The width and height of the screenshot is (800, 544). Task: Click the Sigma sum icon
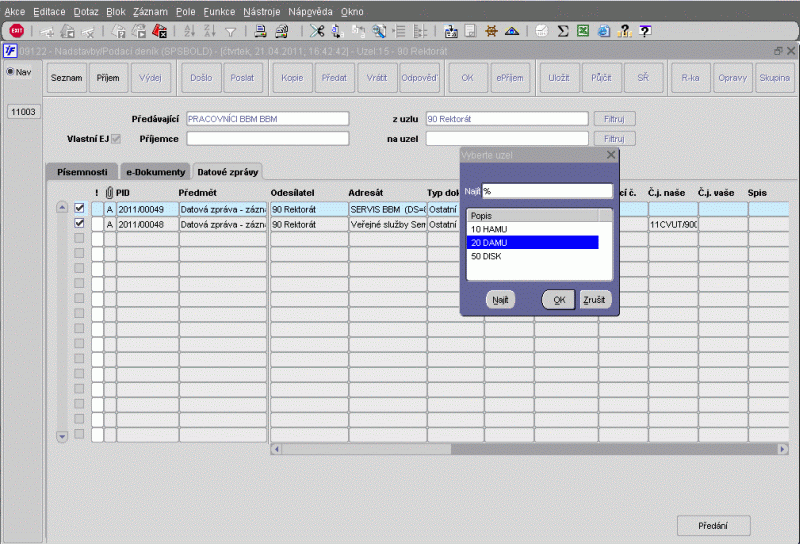pos(563,32)
